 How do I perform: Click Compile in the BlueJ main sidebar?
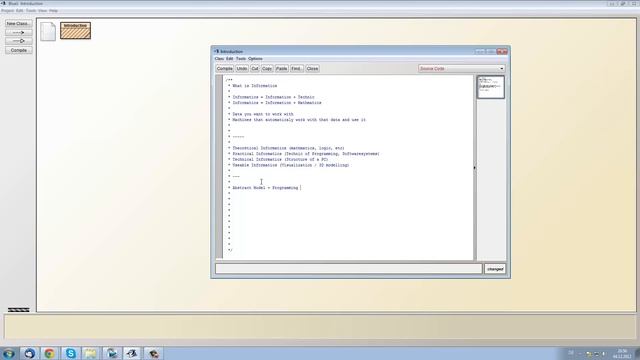click(18, 50)
